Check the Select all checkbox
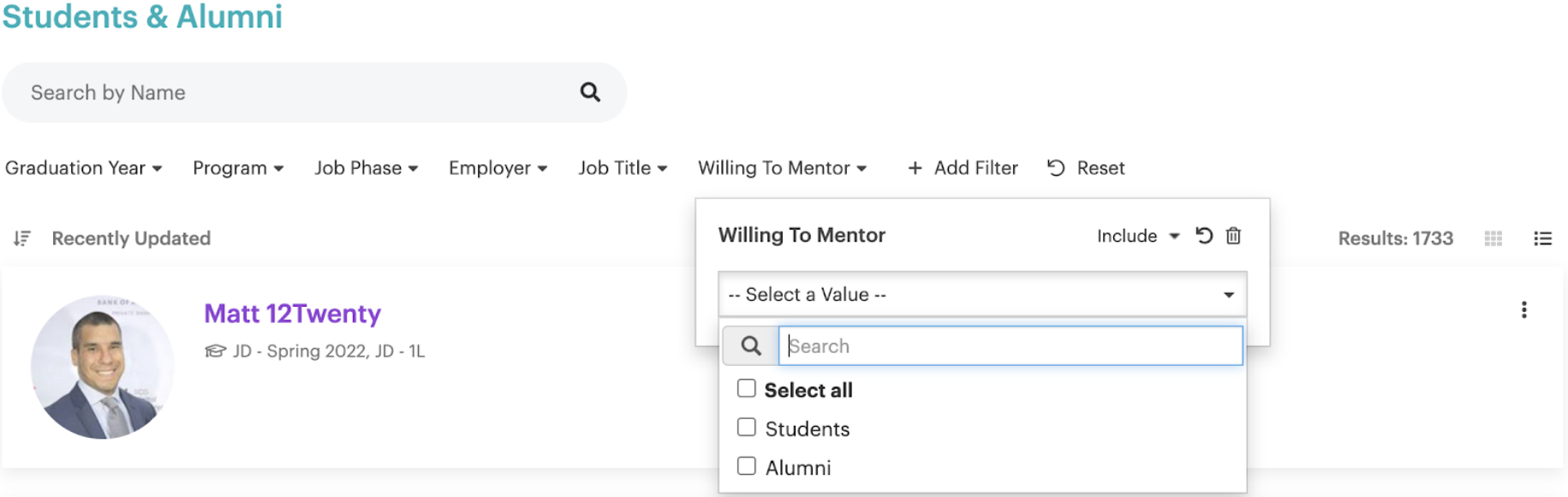This screenshot has height=497, width=1568. click(x=747, y=389)
